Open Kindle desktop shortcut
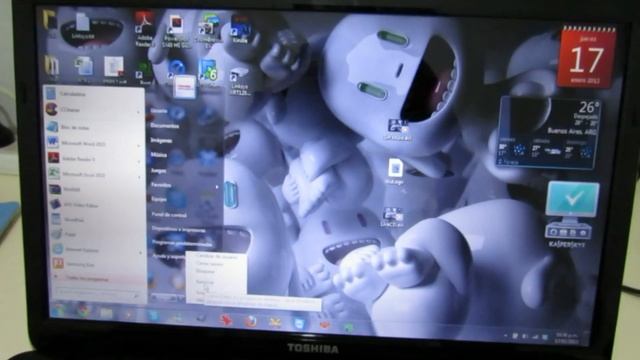 [x=241, y=29]
